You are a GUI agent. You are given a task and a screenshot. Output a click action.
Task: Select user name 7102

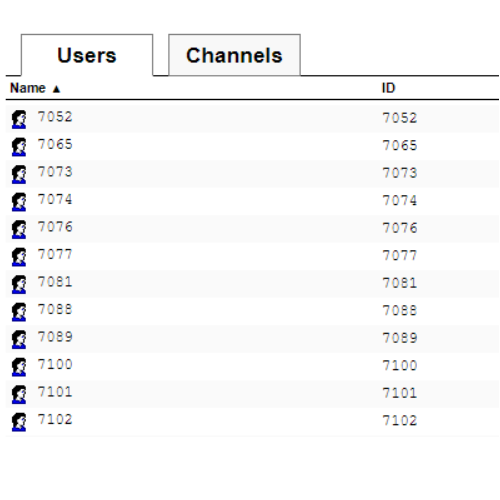pos(55,419)
